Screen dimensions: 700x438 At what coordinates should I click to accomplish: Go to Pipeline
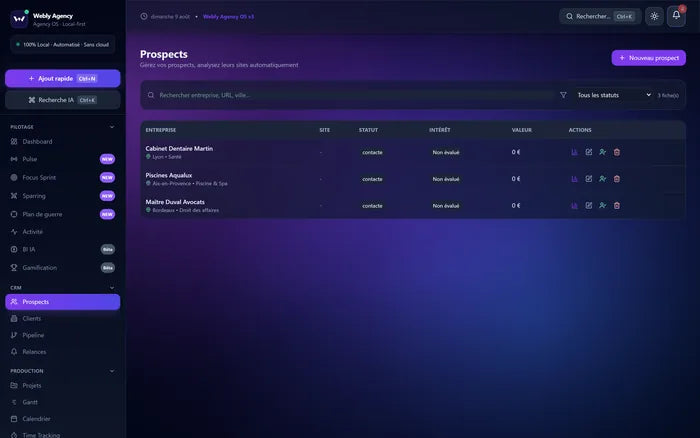(x=62, y=335)
